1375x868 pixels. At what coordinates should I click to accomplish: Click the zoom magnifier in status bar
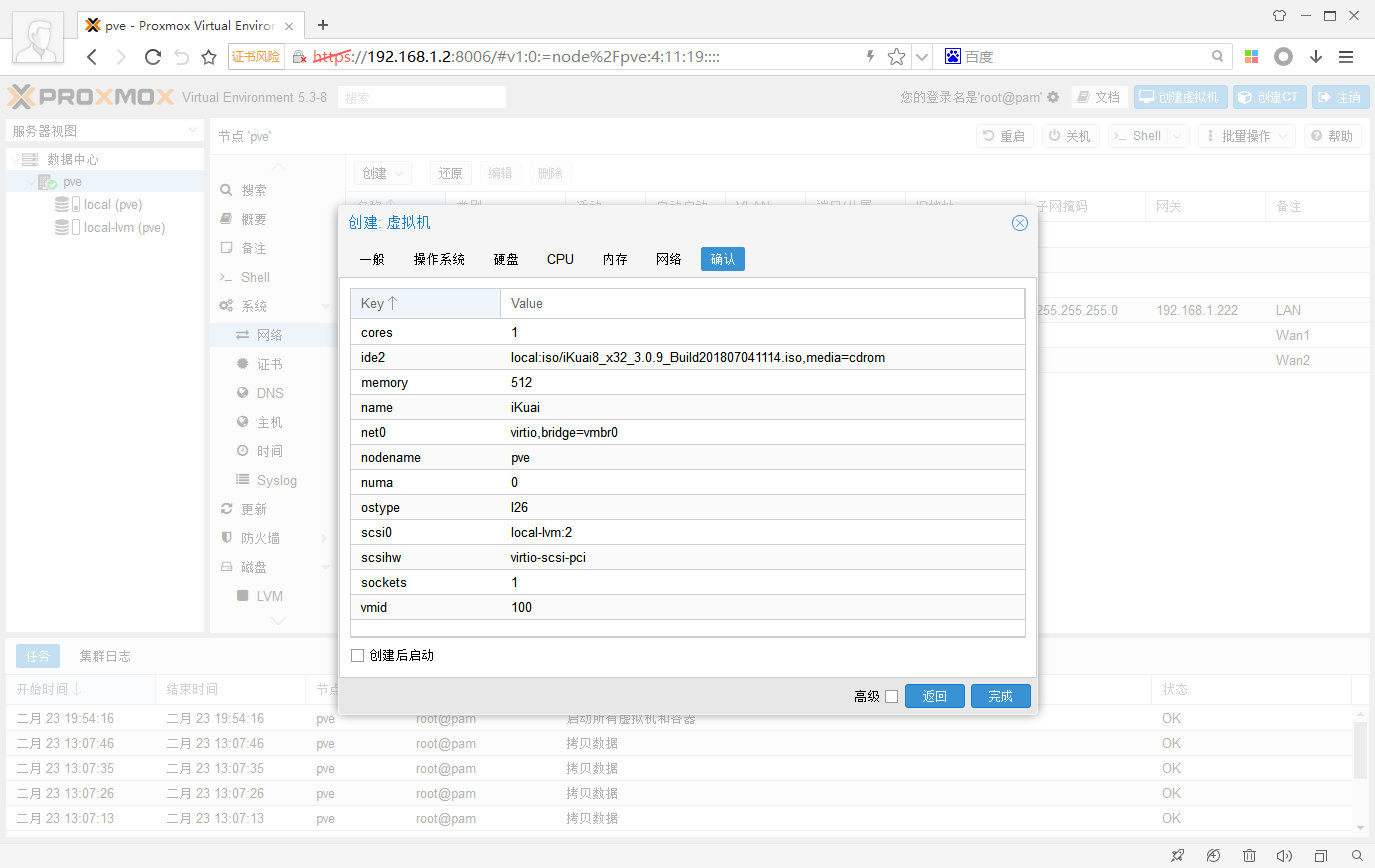(1357, 856)
